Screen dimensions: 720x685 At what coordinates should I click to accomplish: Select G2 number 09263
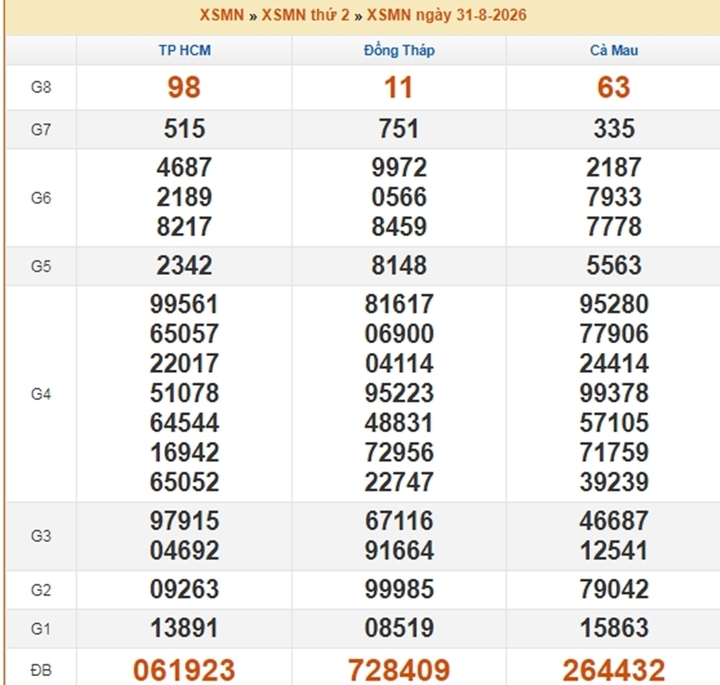point(184,590)
